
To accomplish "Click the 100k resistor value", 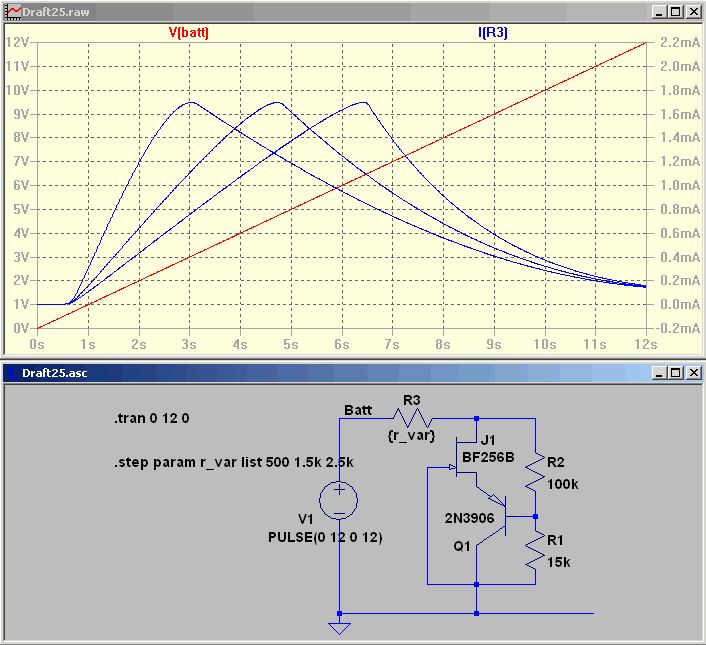I will click(x=563, y=484).
